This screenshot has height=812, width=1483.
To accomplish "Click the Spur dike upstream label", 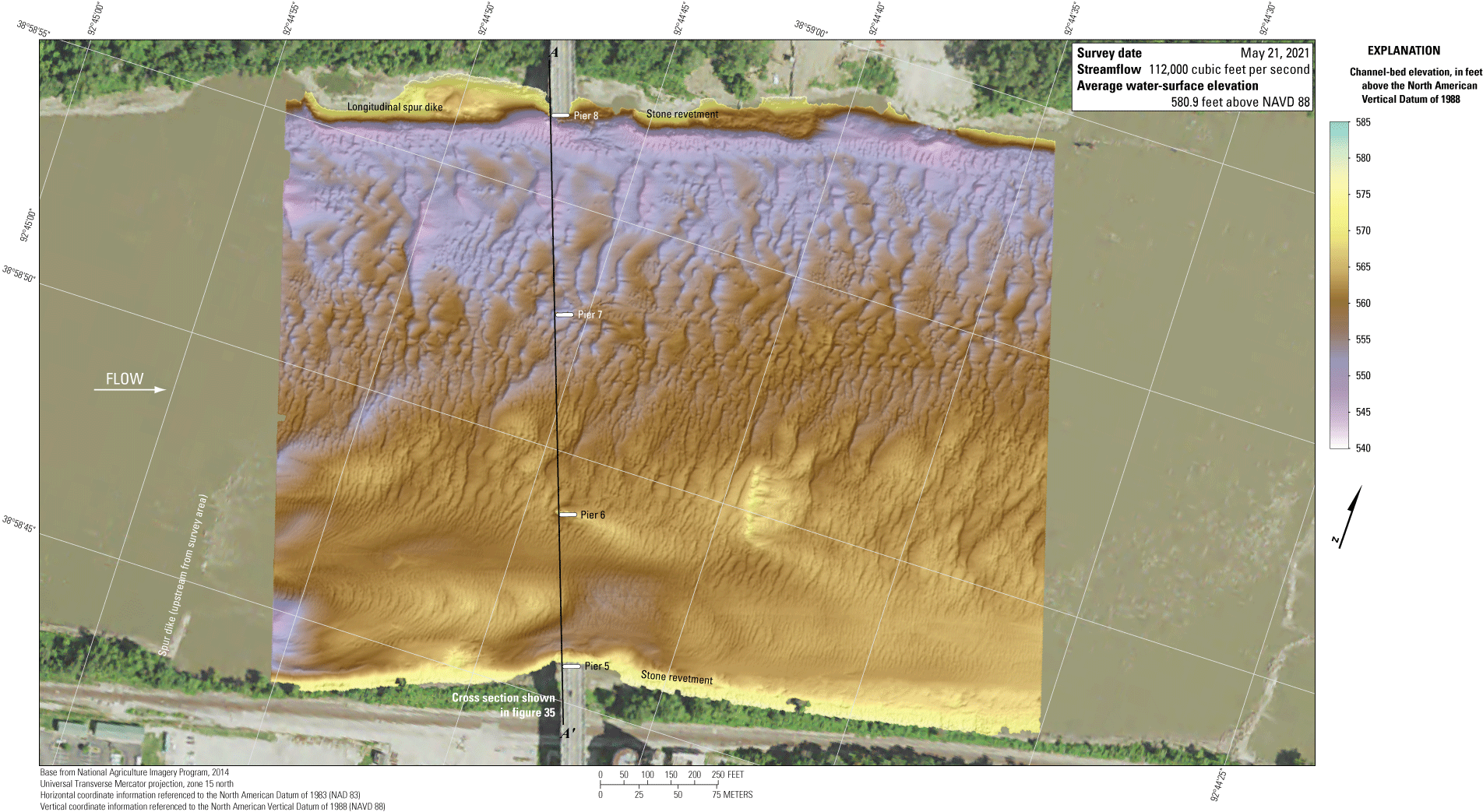I will (x=184, y=575).
